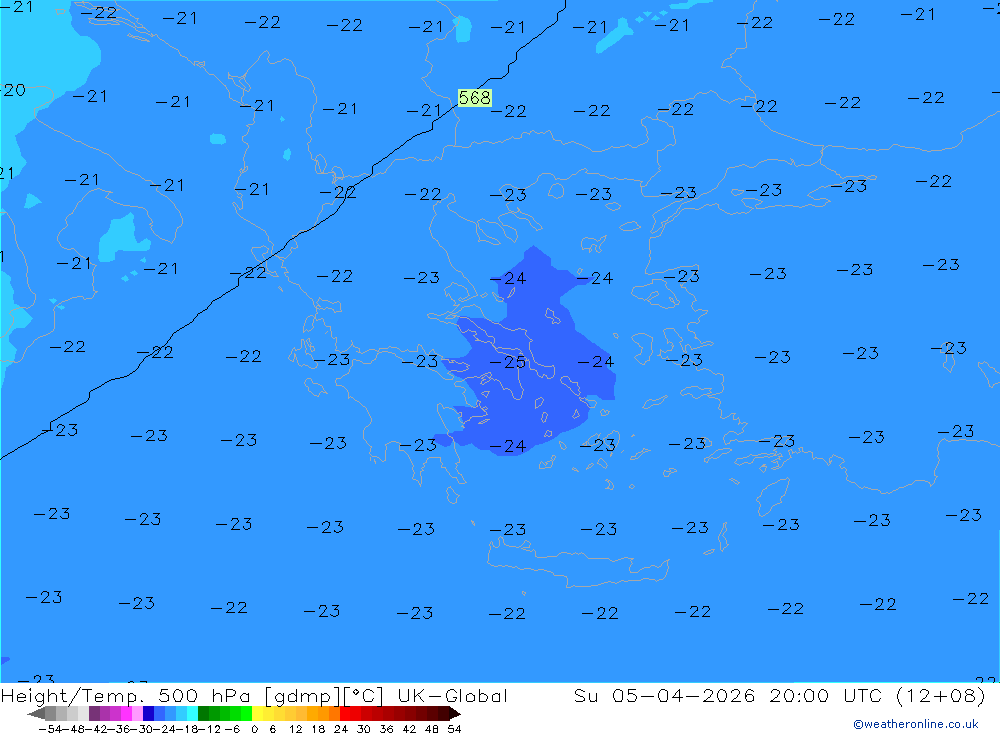This screenshot has height=733, width=1000.
Task: Click the gray left arrow of color scale
Action: tap(36, 714)
